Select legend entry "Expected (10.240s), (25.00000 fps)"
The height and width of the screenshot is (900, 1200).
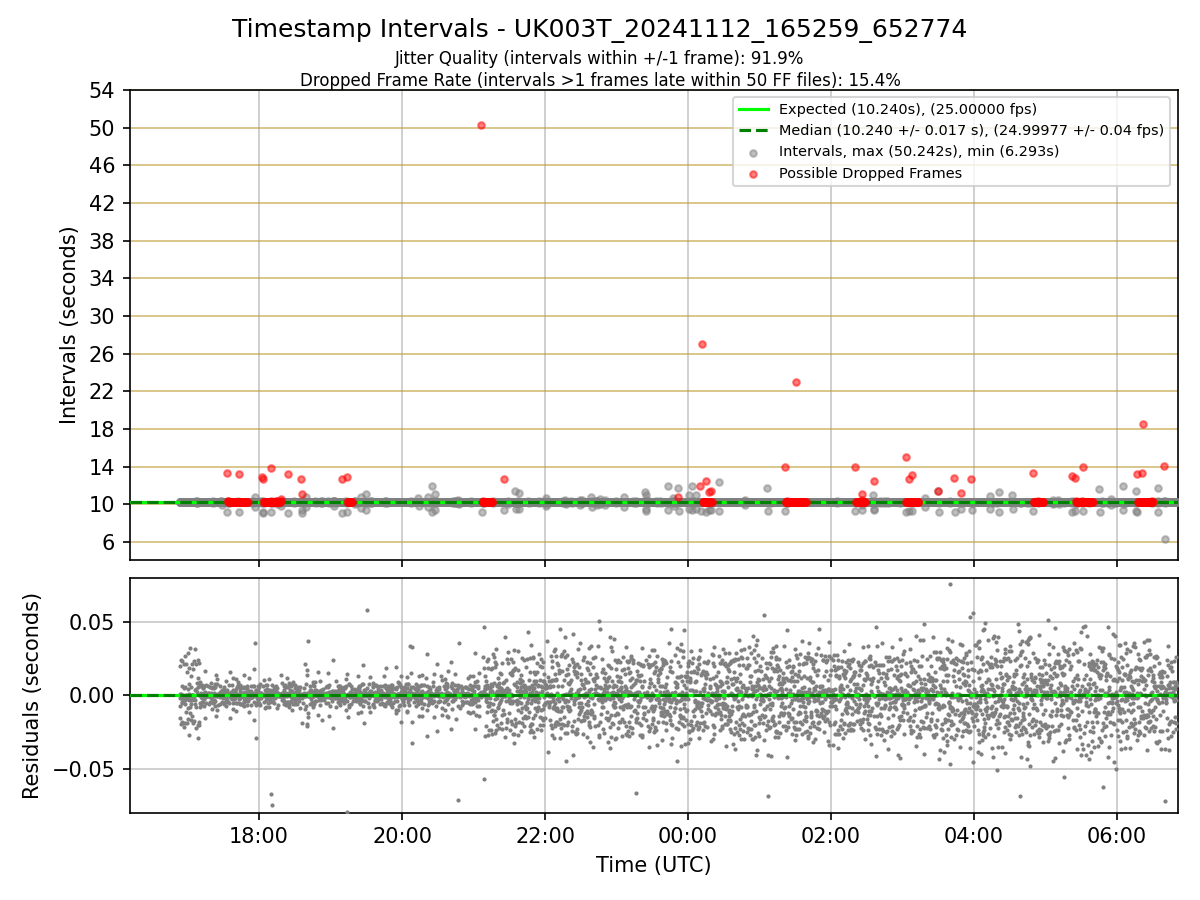pos(908,109)
